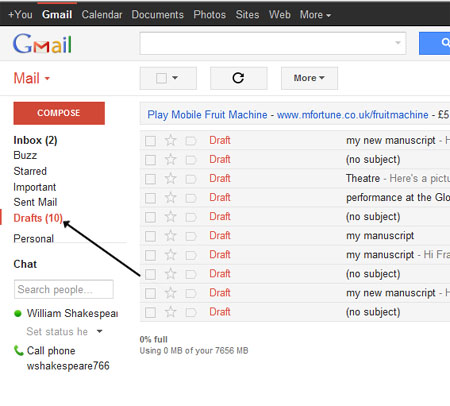The image size is (450, 406).
Task: Tick checkbox for 'my manuscript - Hi Fra' draft
Action: point(150,256)
